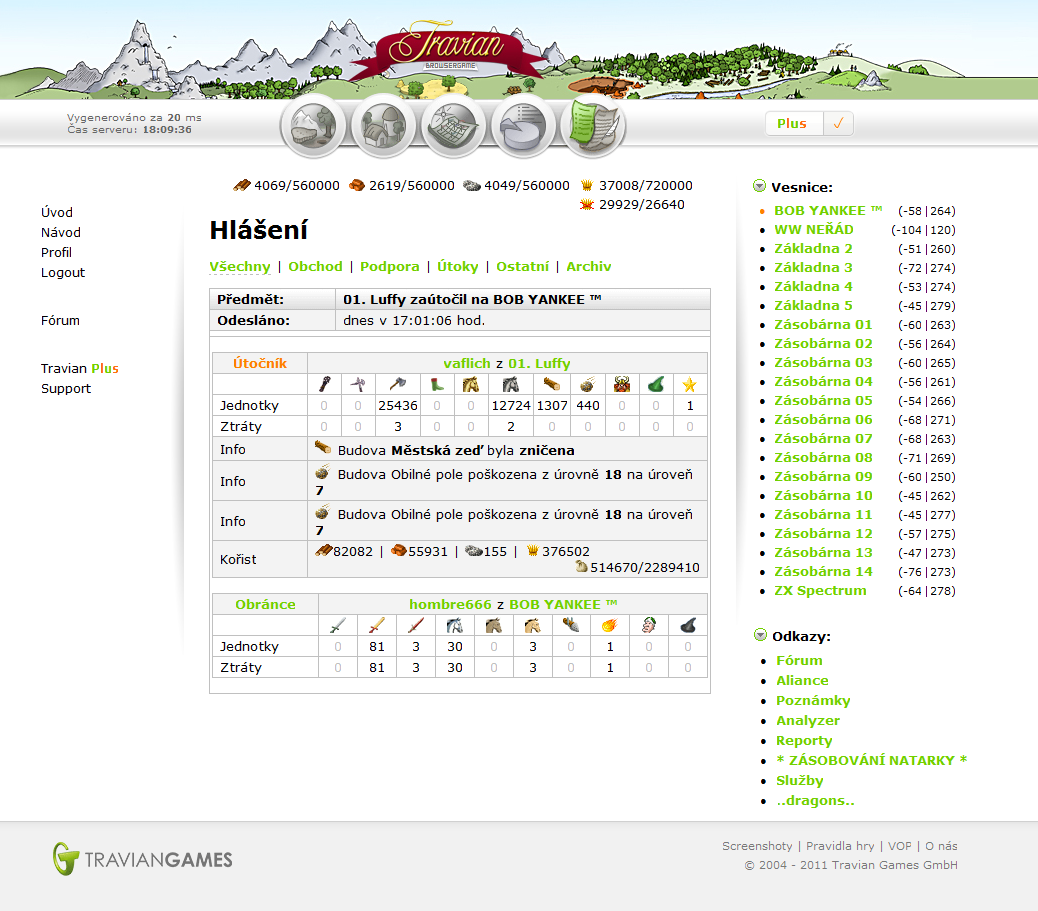The height and width of the screenshot is (911, 1038).
Task: Open Aliance in Odkazy links
Action: tap(802, 680)
